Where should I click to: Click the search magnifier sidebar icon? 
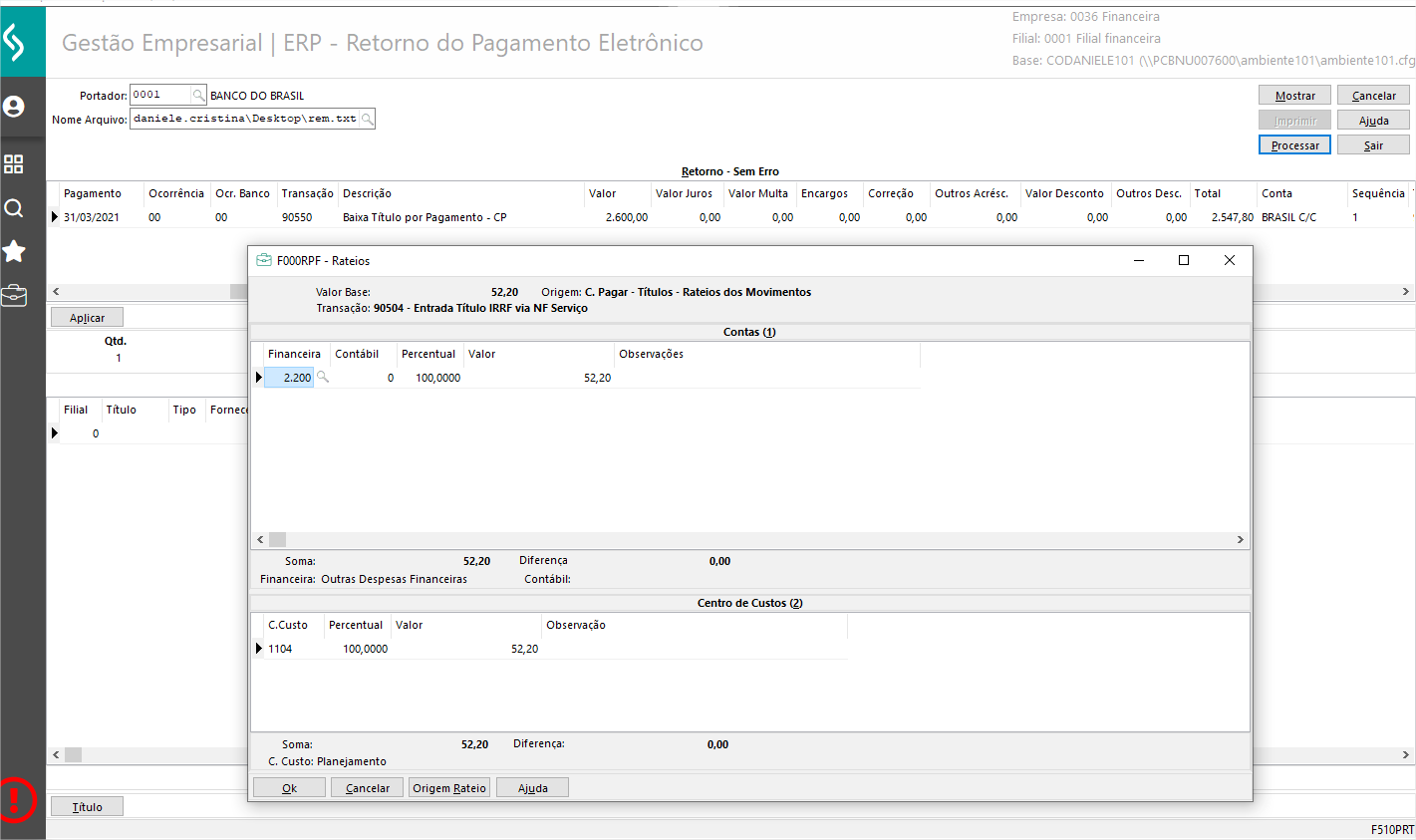click(x=14, y=208)
